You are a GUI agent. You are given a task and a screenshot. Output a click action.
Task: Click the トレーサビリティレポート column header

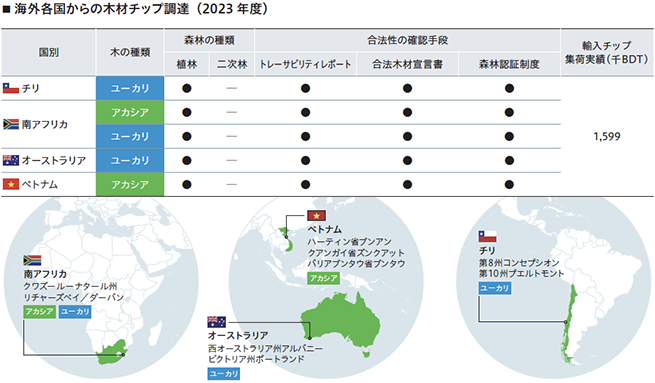(305, 64)
